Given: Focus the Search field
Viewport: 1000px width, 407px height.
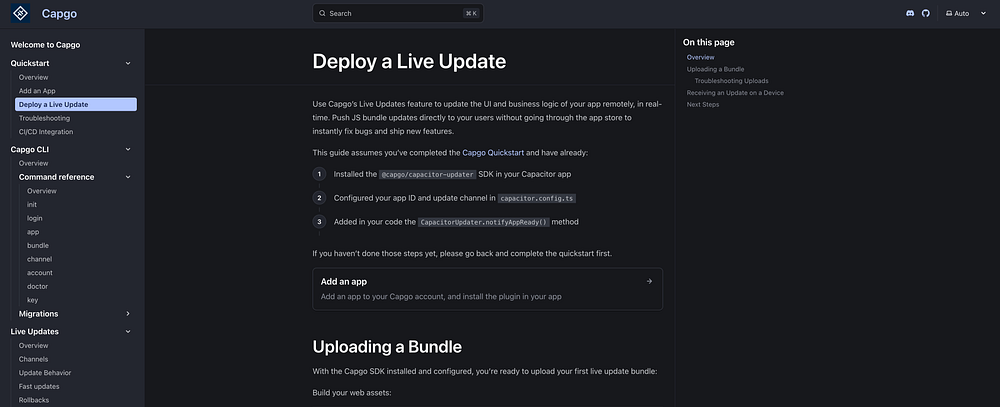Looking at the screenshot, I should coord(398,13).
